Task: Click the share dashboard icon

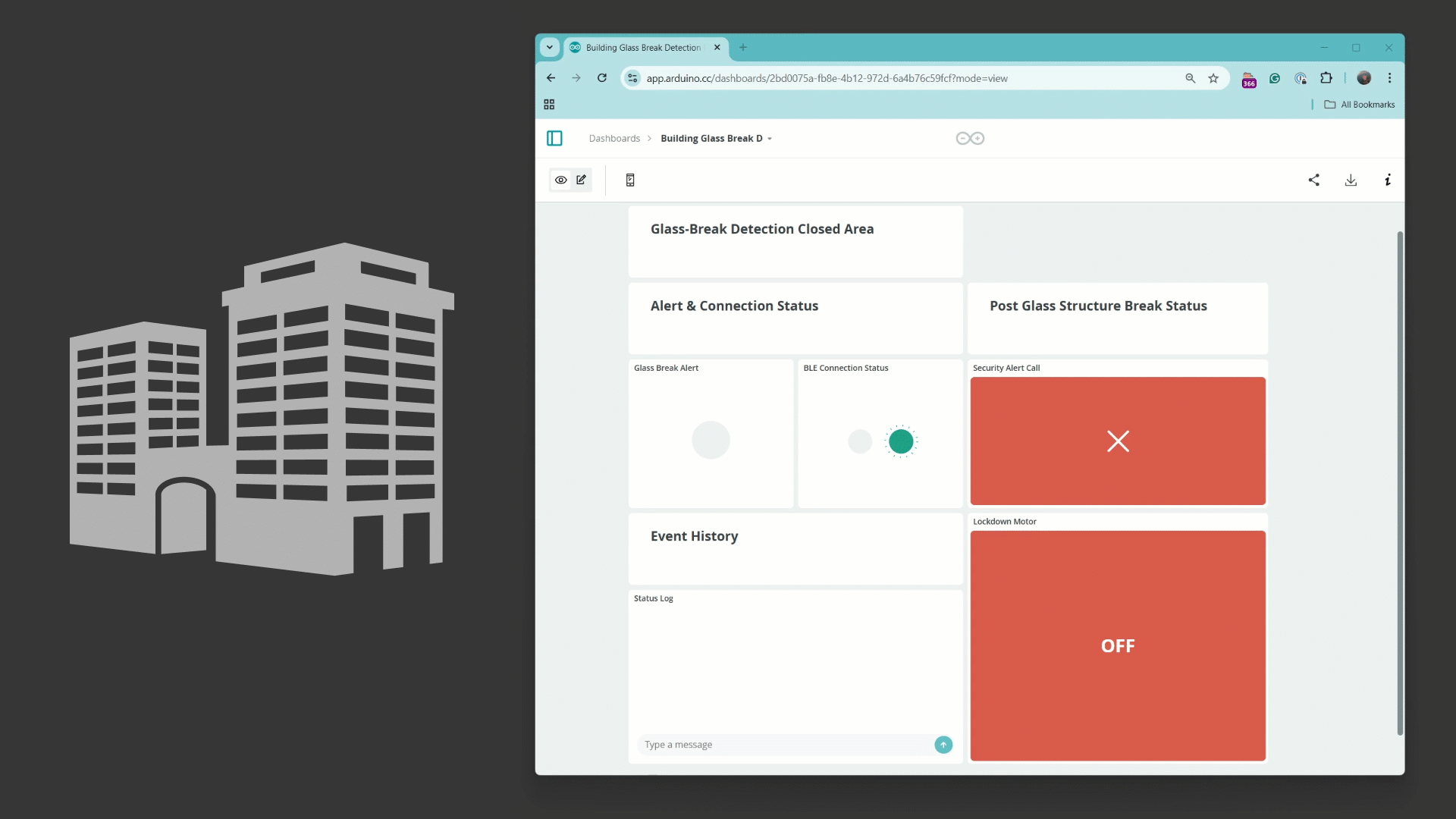Action: point(1314,180)
